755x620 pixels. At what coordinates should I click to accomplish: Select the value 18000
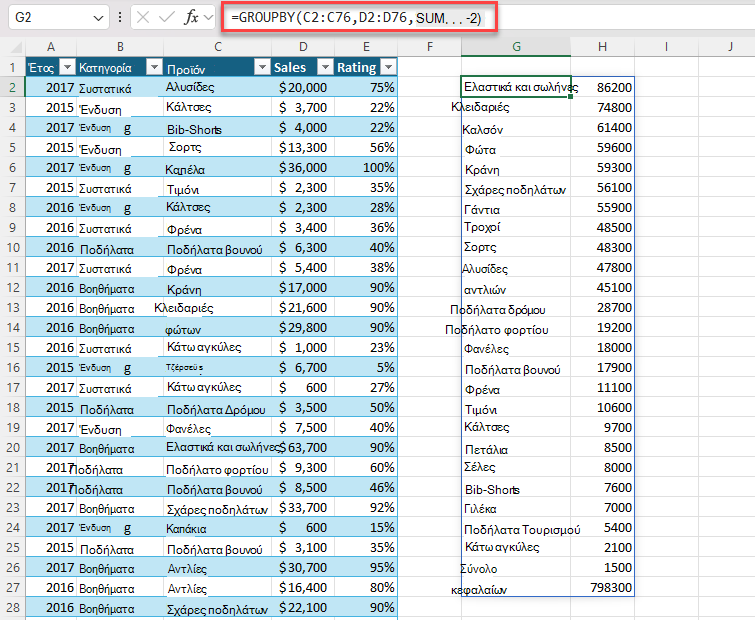(x=602, y=348)
